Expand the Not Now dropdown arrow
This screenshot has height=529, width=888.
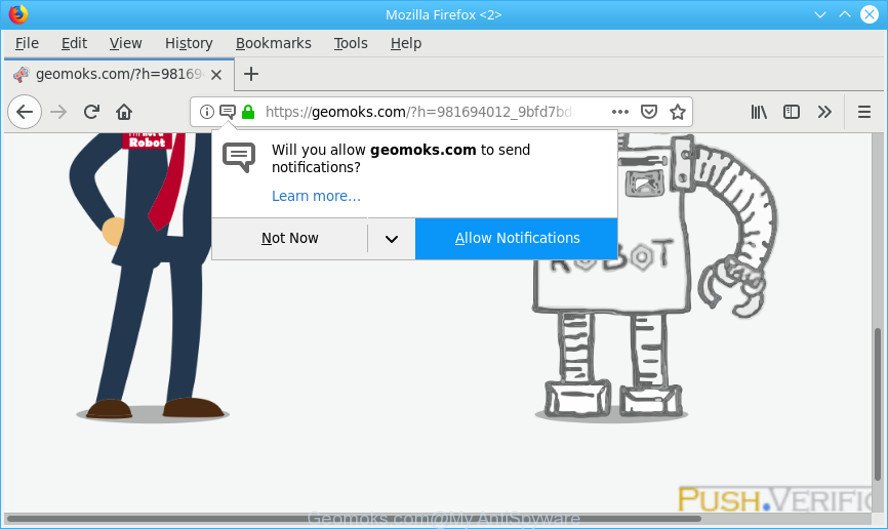pos(391,238)
